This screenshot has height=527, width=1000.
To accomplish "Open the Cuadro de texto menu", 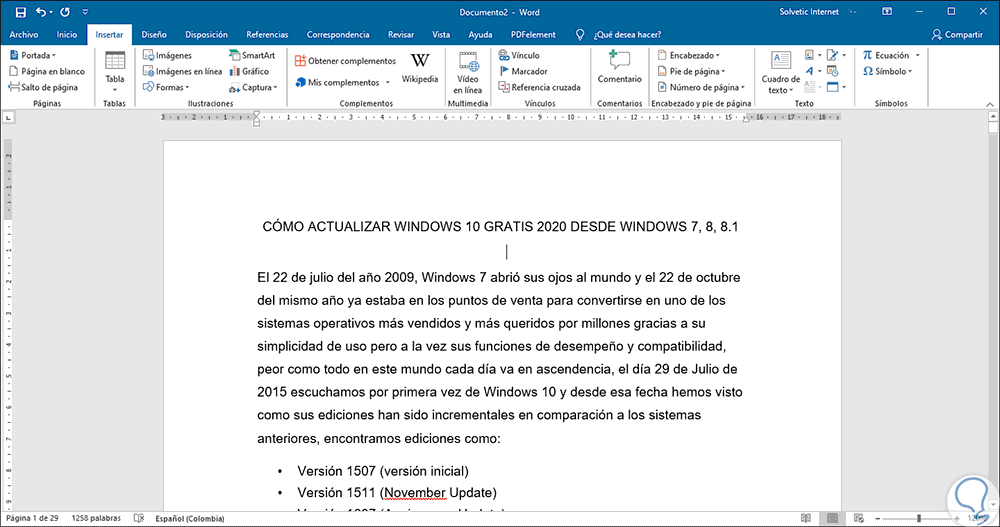I will coord(781,72).
